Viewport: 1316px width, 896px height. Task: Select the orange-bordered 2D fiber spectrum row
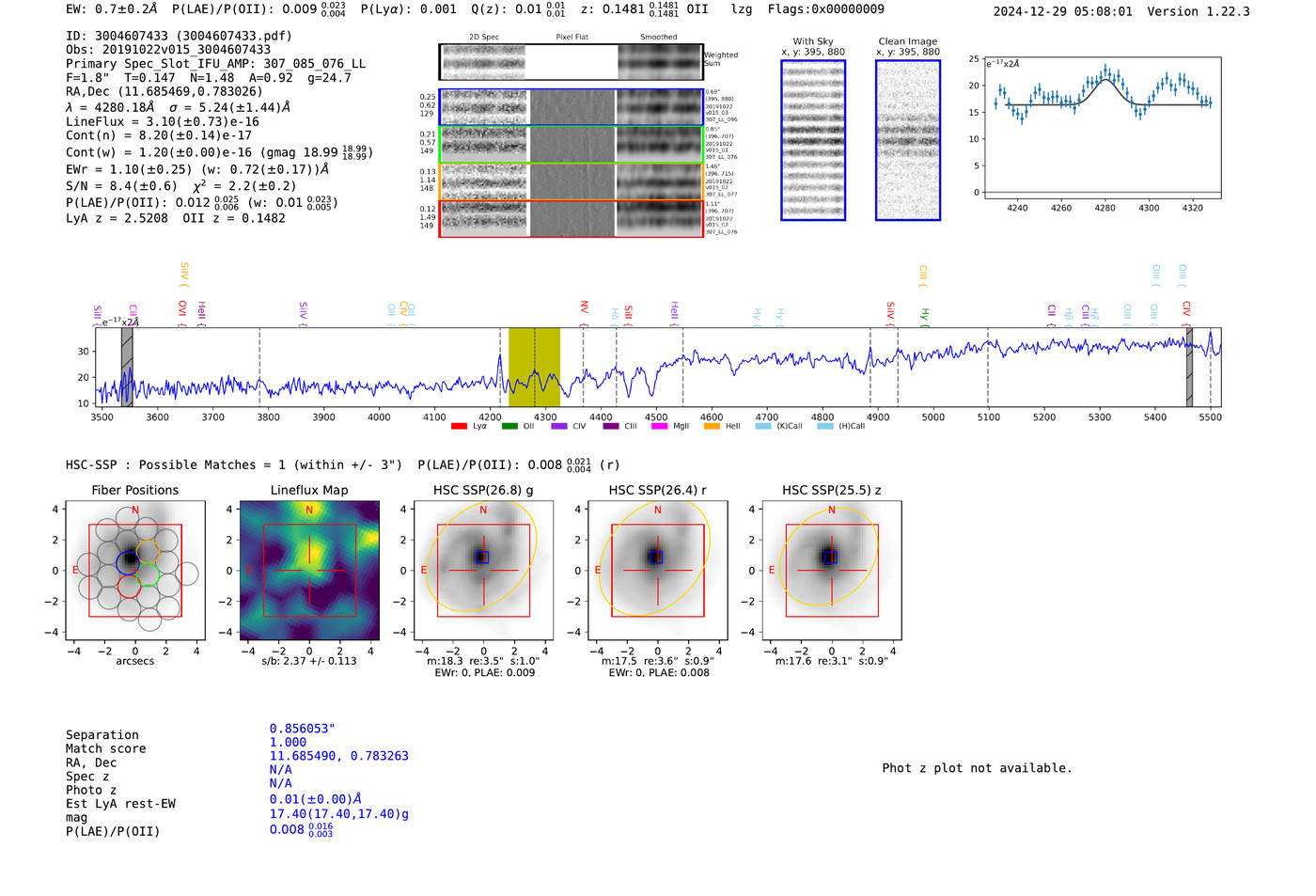click(571, 181)
